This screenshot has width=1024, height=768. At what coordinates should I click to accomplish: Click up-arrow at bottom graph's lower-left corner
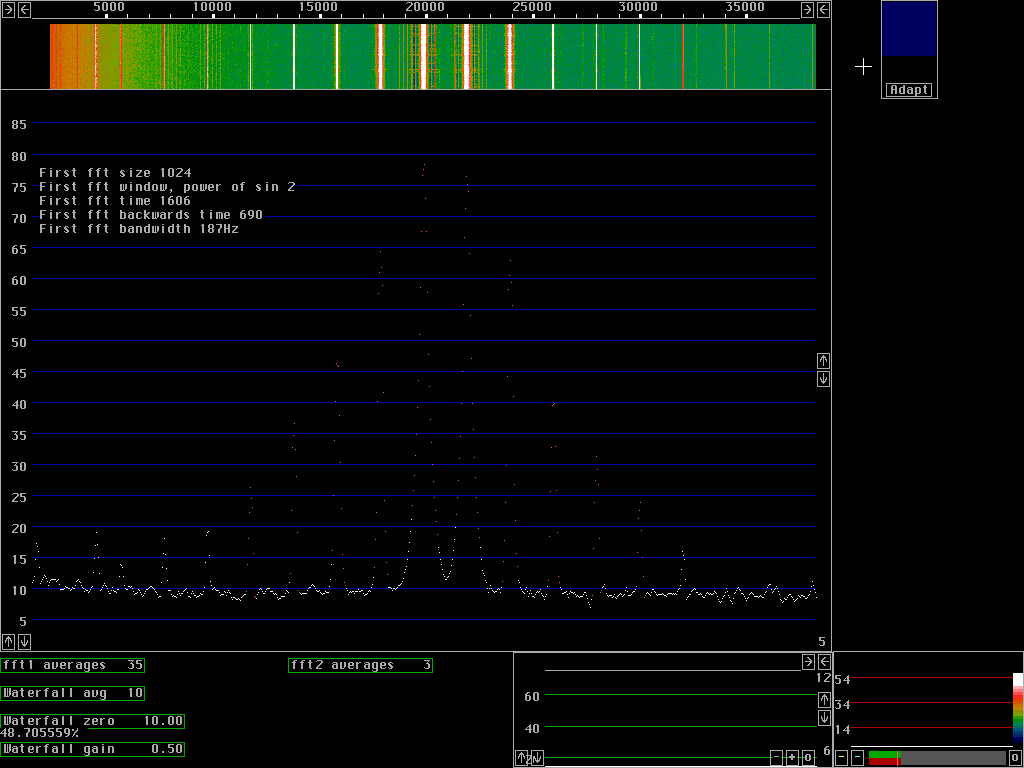(521, 758)
